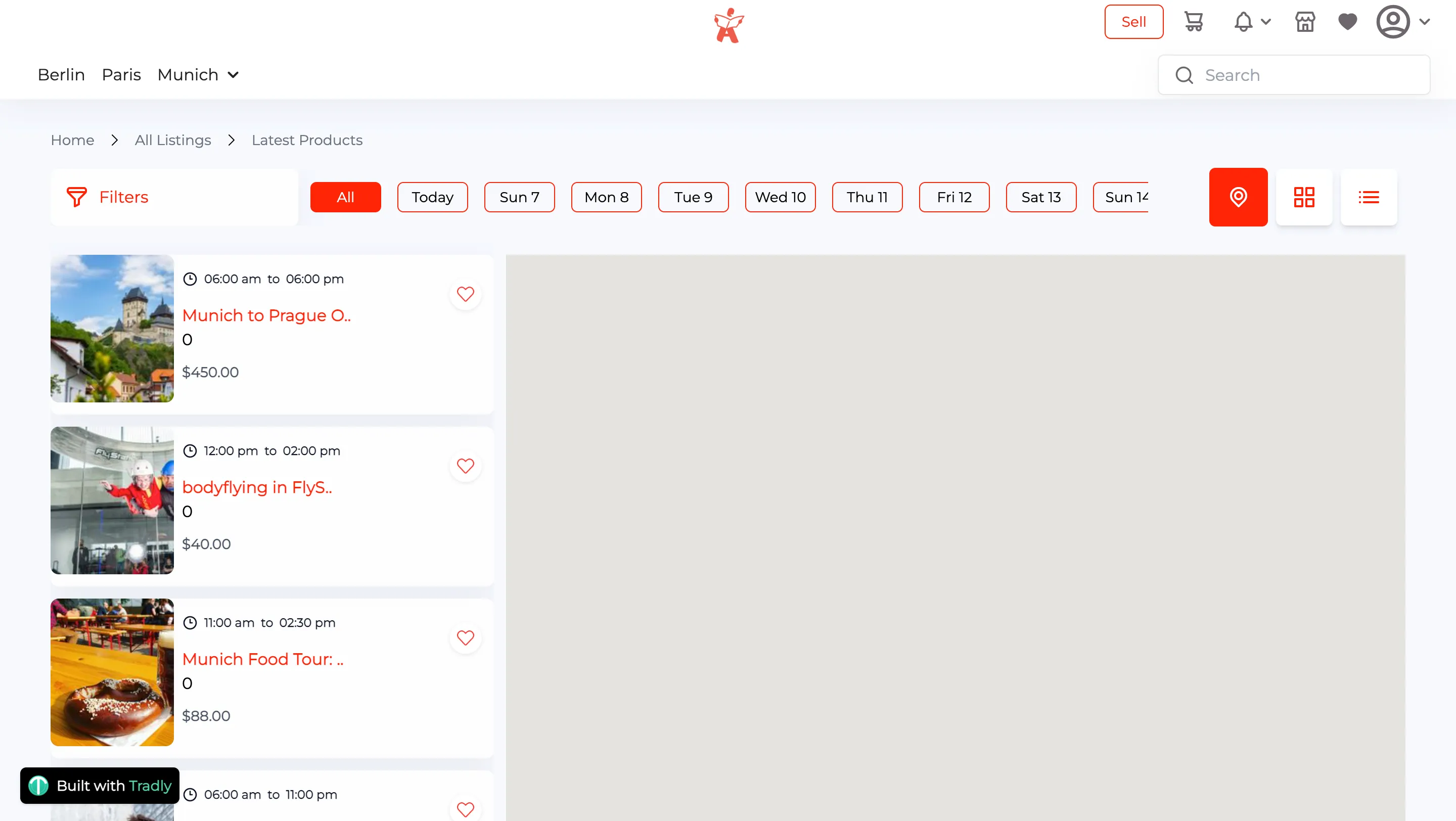Favorite the Munich to Prague listing
This screenshot has width=1456, height=821.
tap(465, 294)
